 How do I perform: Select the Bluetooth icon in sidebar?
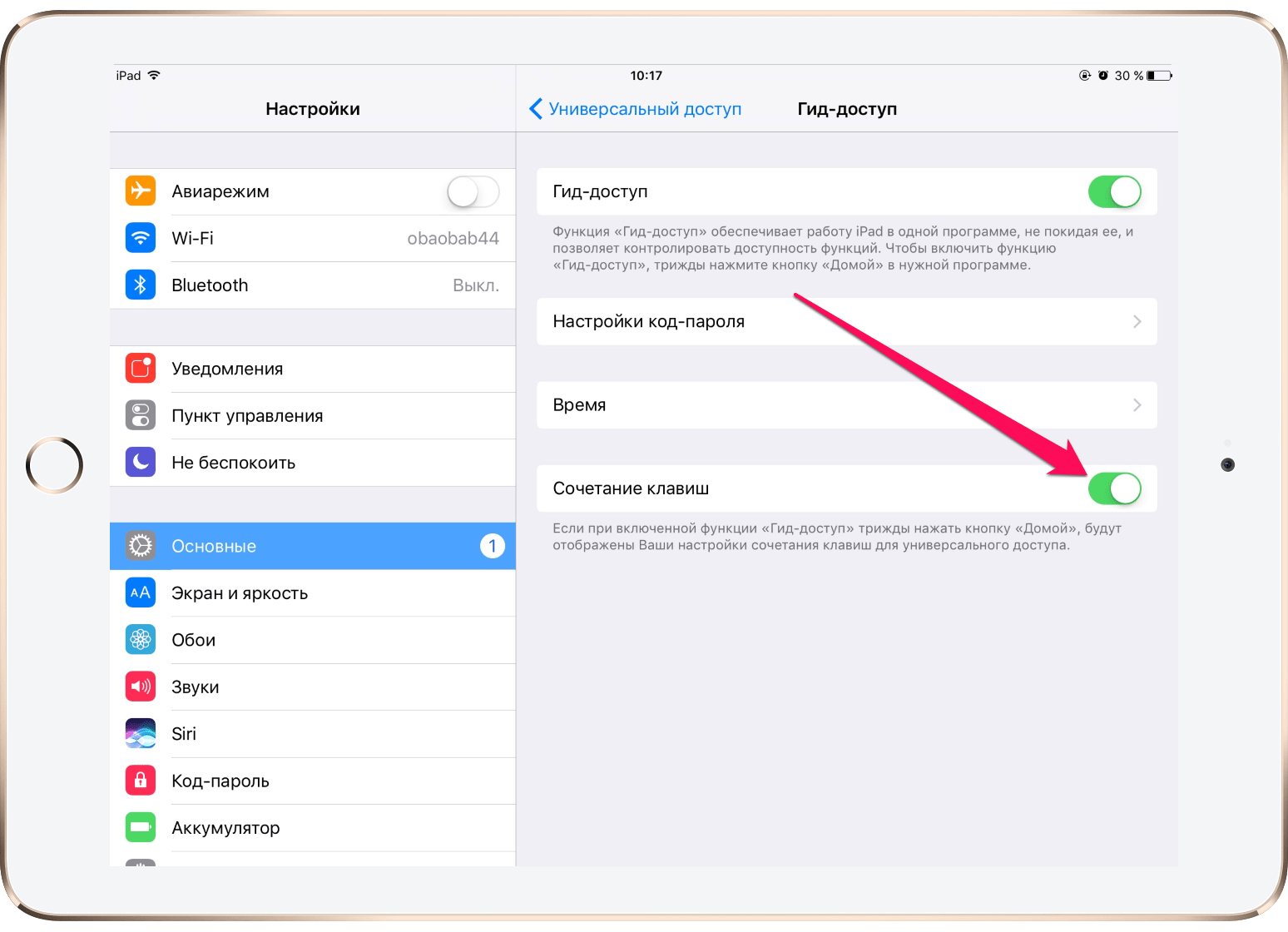coord(141,285)
